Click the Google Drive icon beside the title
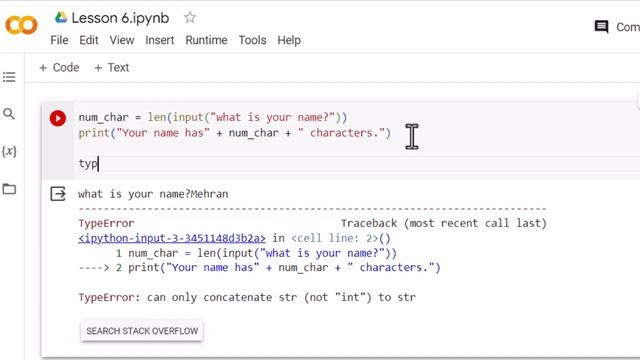 (61, 18)
